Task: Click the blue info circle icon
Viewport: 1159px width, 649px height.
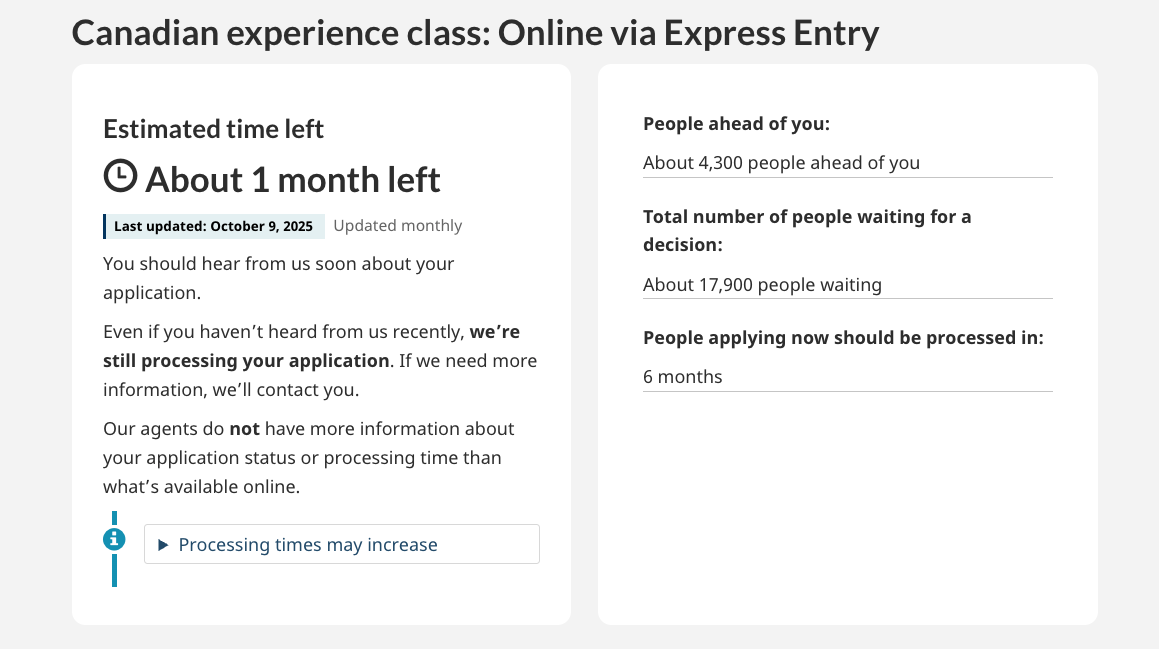Action: [x=114, y=539]
